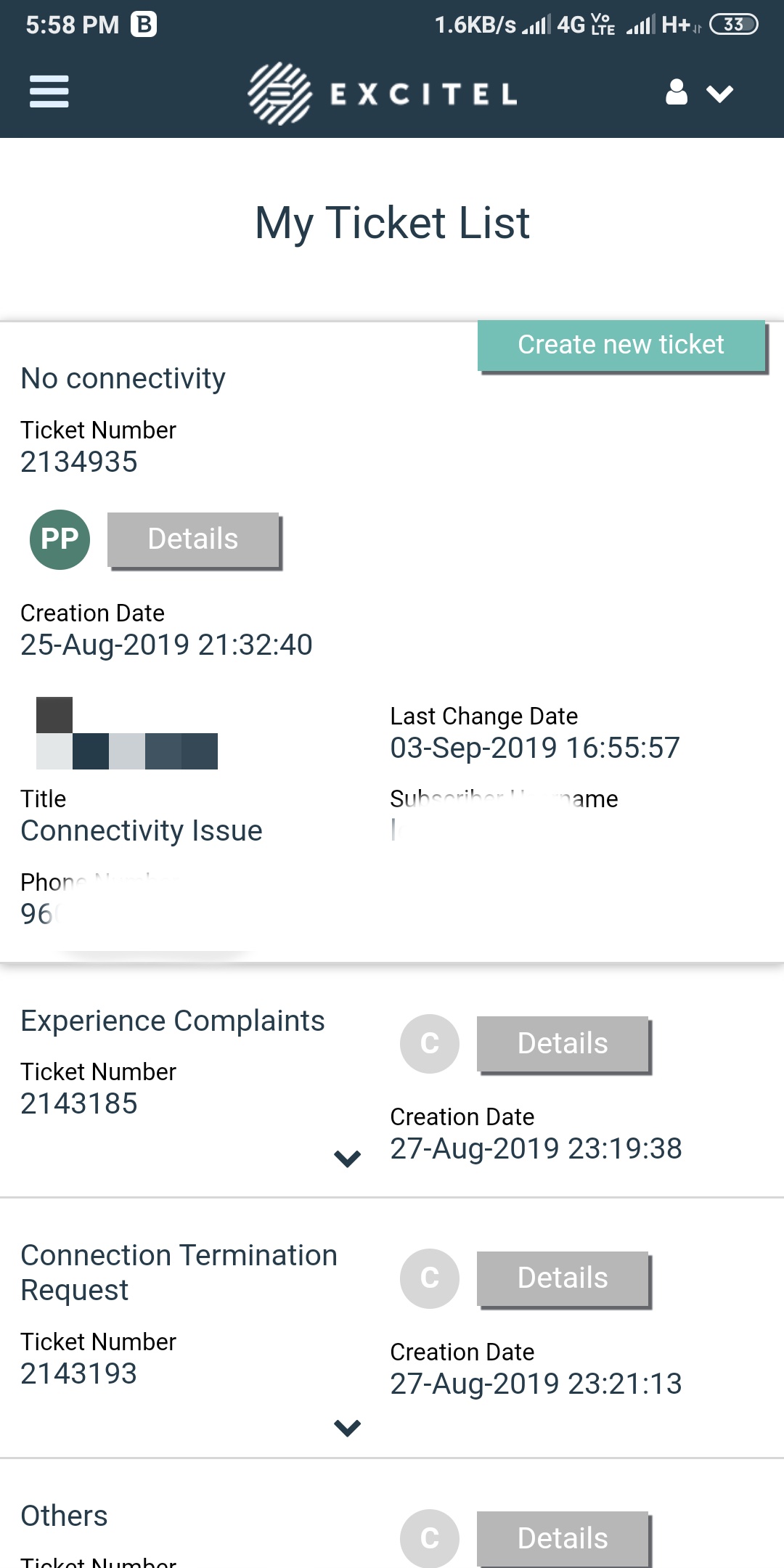Image resolution: width=784 pixels, height=1568 pixels.
Task: Open Details for No connectivity ticket
Action: click(x=193, y=539)
